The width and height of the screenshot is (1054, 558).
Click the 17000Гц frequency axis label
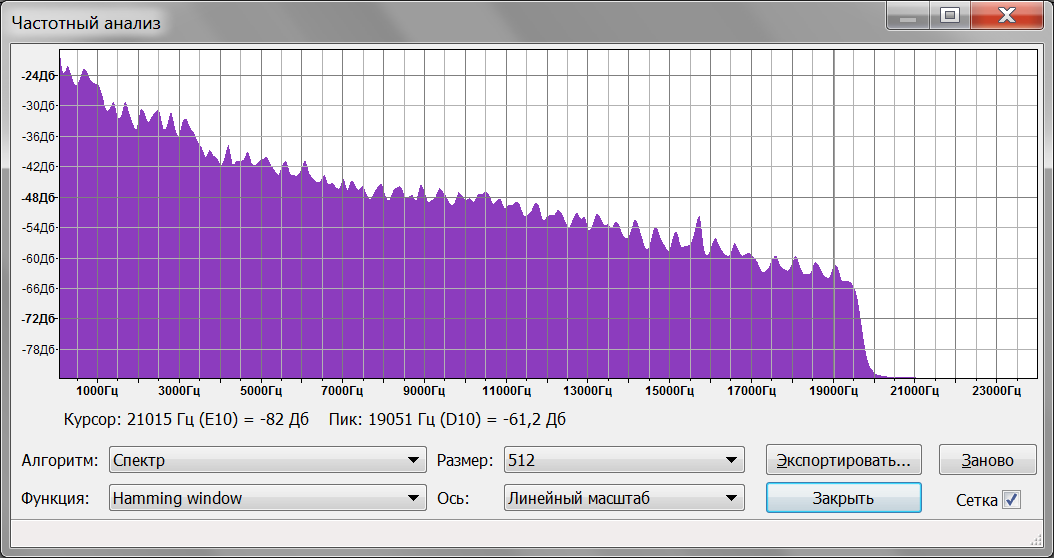pyautogui.click(x=751, y=390)
